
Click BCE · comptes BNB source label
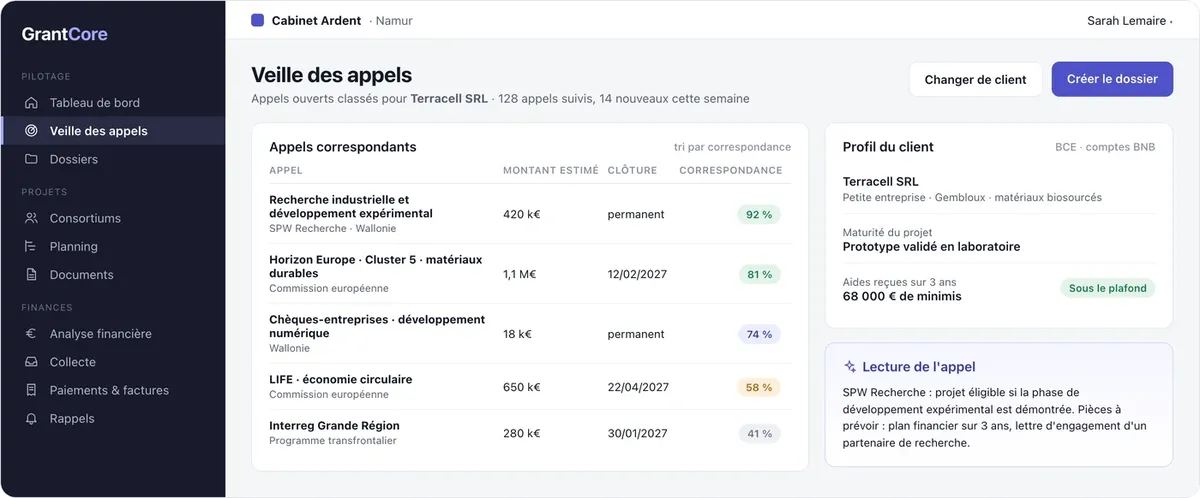1105,147
